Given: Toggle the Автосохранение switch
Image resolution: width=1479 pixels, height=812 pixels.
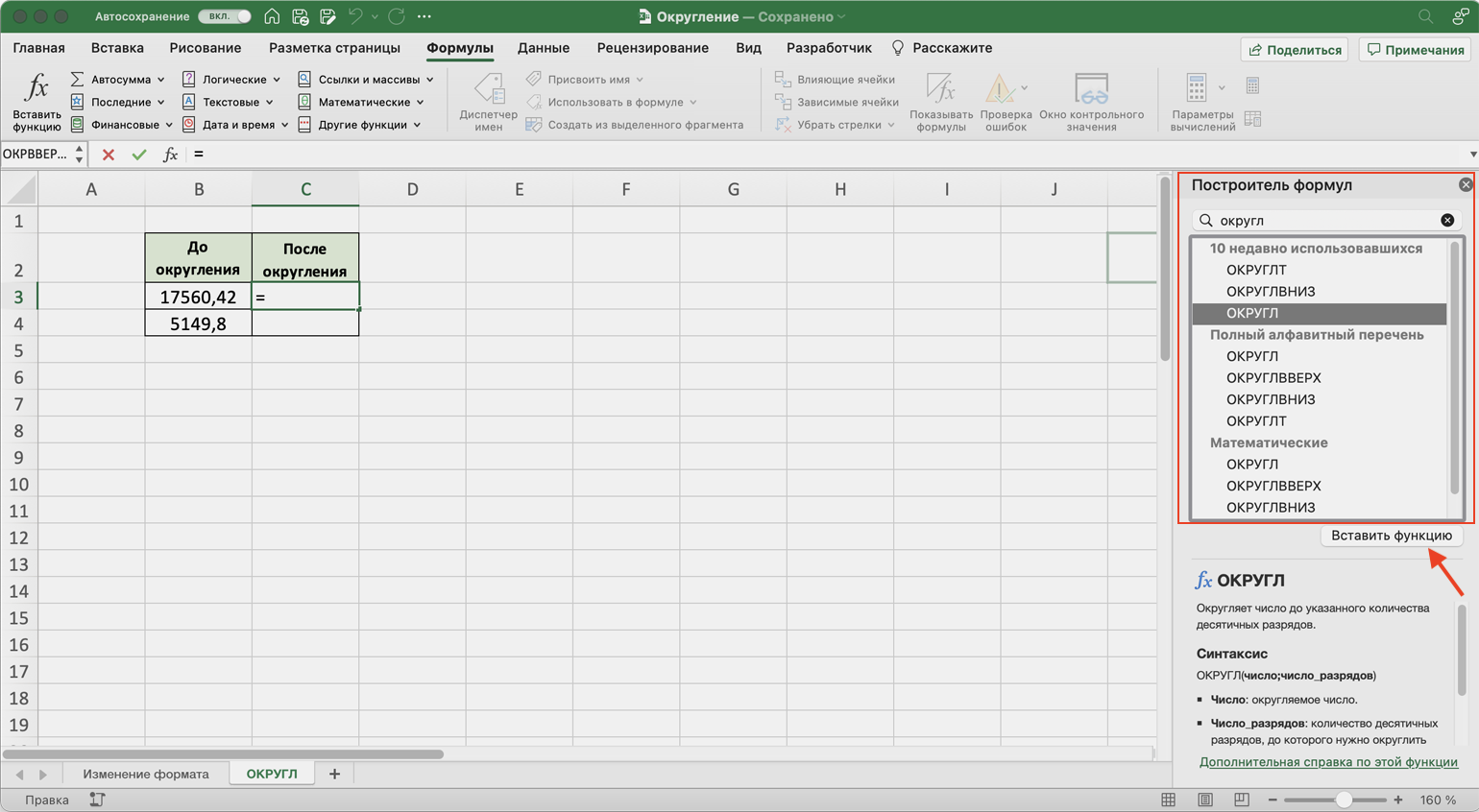Looking at the screenshot, I should pos(225,16).
